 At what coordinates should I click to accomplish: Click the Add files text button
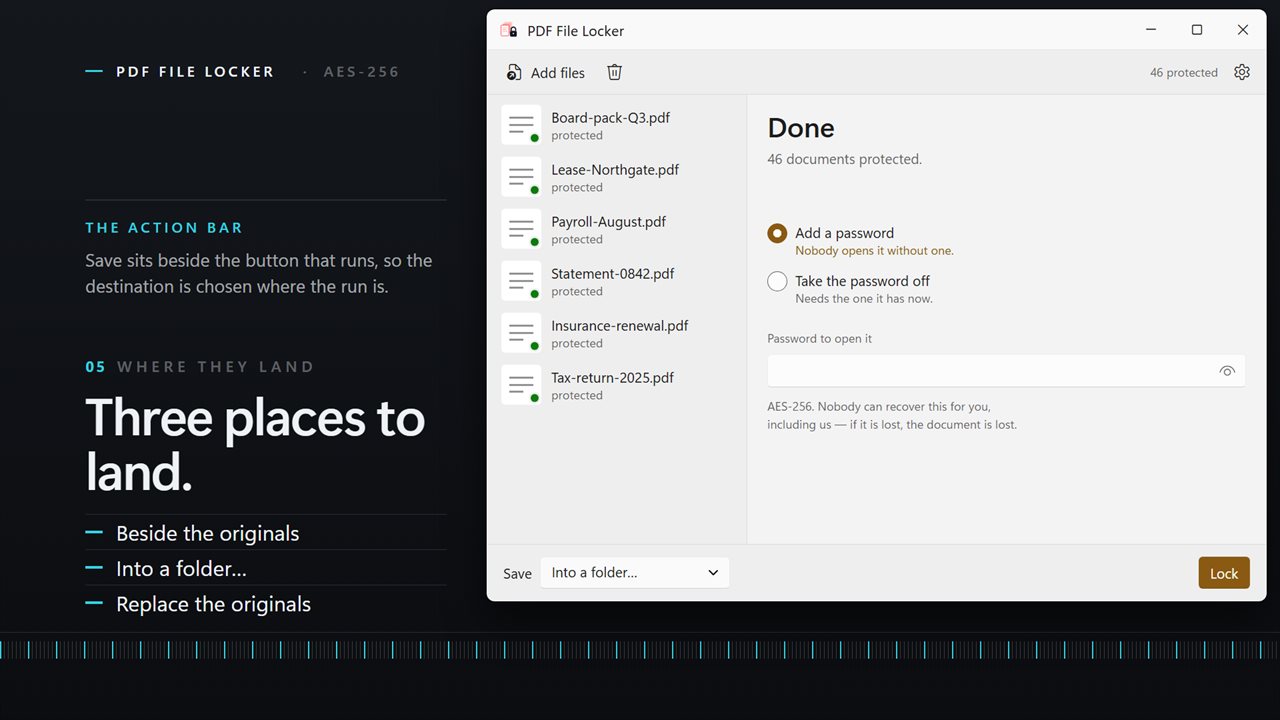pyautogui.click(x=558, y=73)
